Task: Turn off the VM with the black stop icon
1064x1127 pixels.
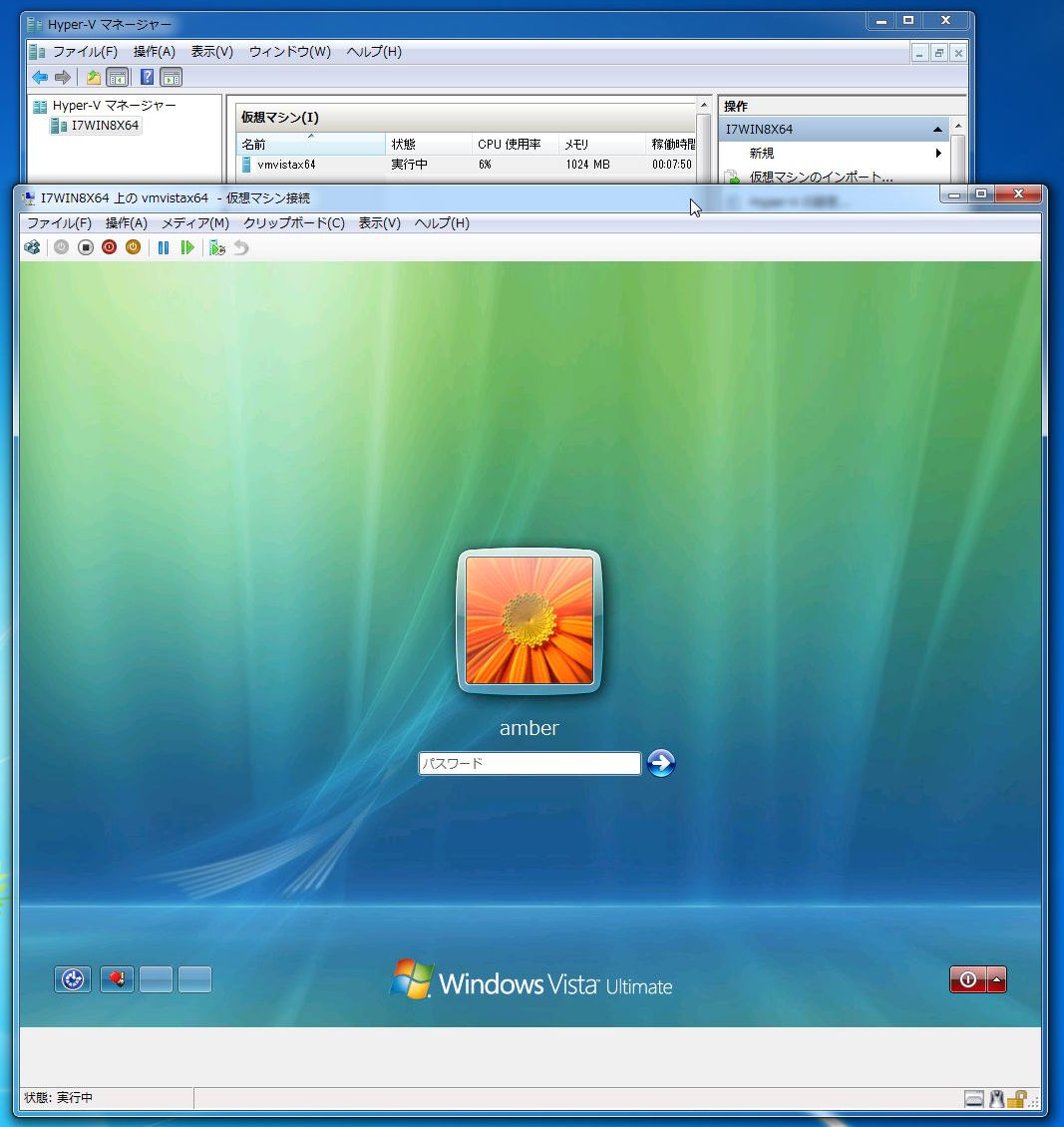Action: 86,248
